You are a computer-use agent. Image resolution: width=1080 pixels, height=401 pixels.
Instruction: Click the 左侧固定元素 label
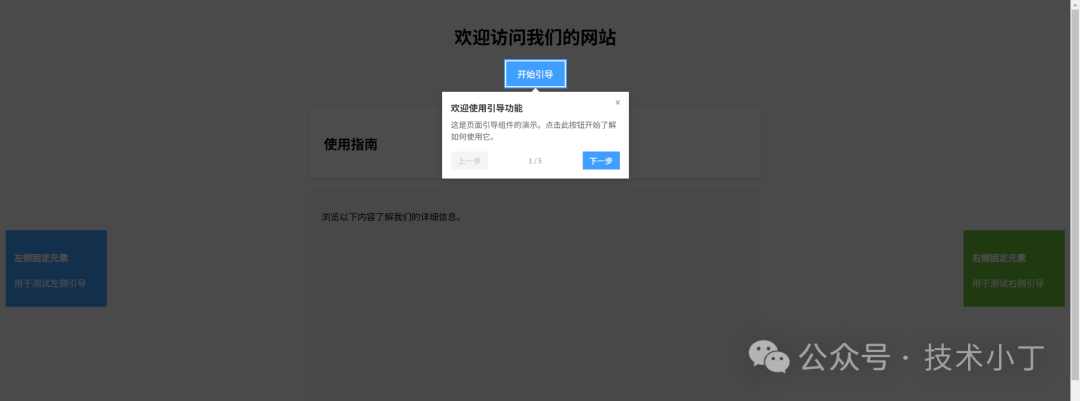[x=42, y=258]
